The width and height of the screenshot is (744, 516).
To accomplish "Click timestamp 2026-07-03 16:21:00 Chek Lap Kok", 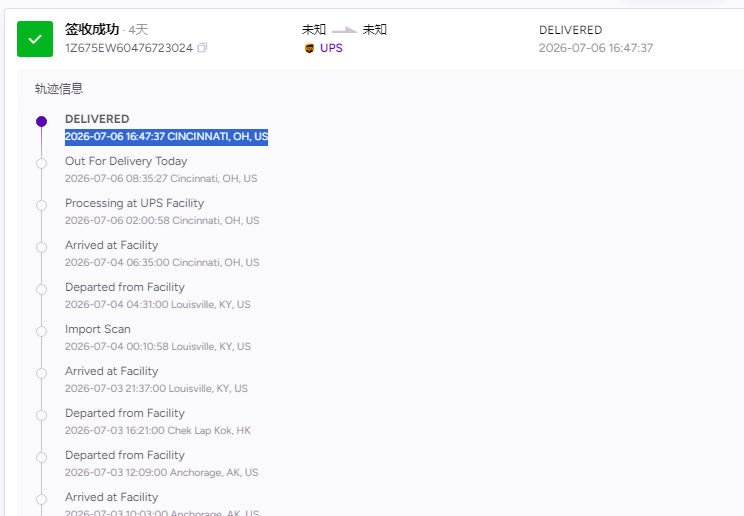I will [x=158, y=431].
